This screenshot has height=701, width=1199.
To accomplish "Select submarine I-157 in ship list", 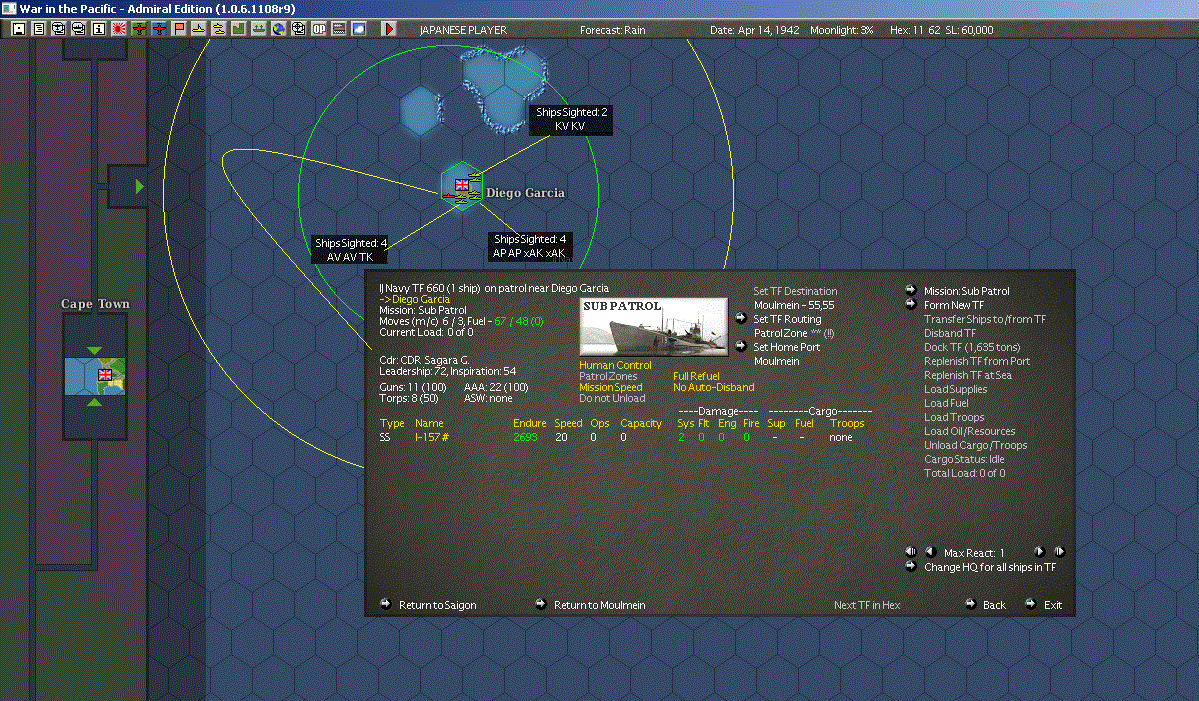I will click(x=431, y=437).
